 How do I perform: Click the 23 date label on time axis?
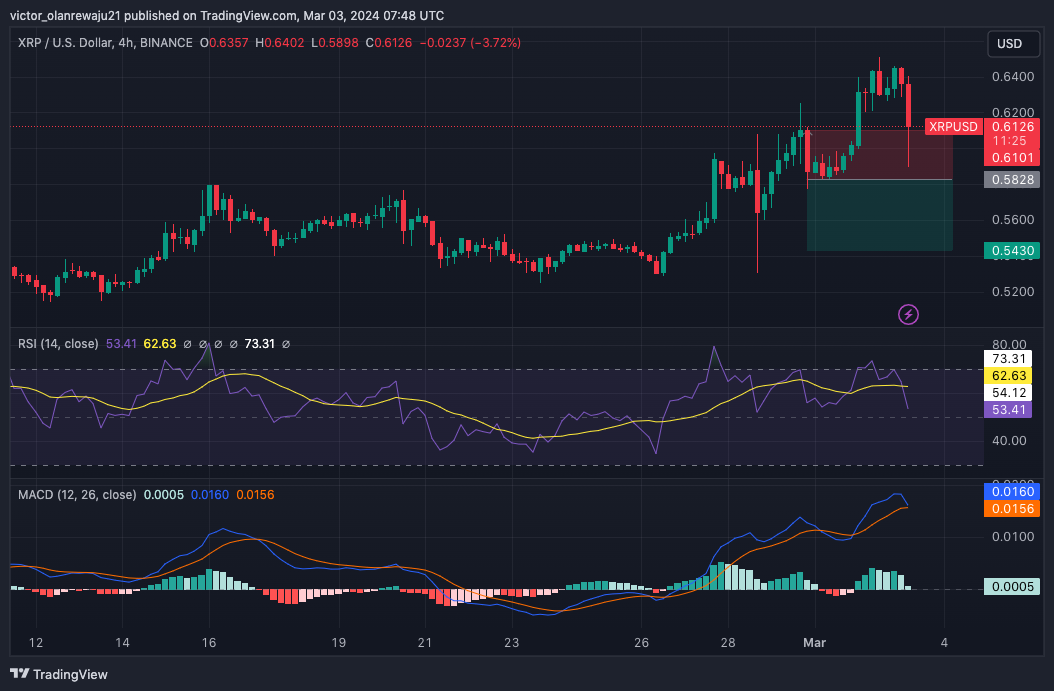point(512,643)
